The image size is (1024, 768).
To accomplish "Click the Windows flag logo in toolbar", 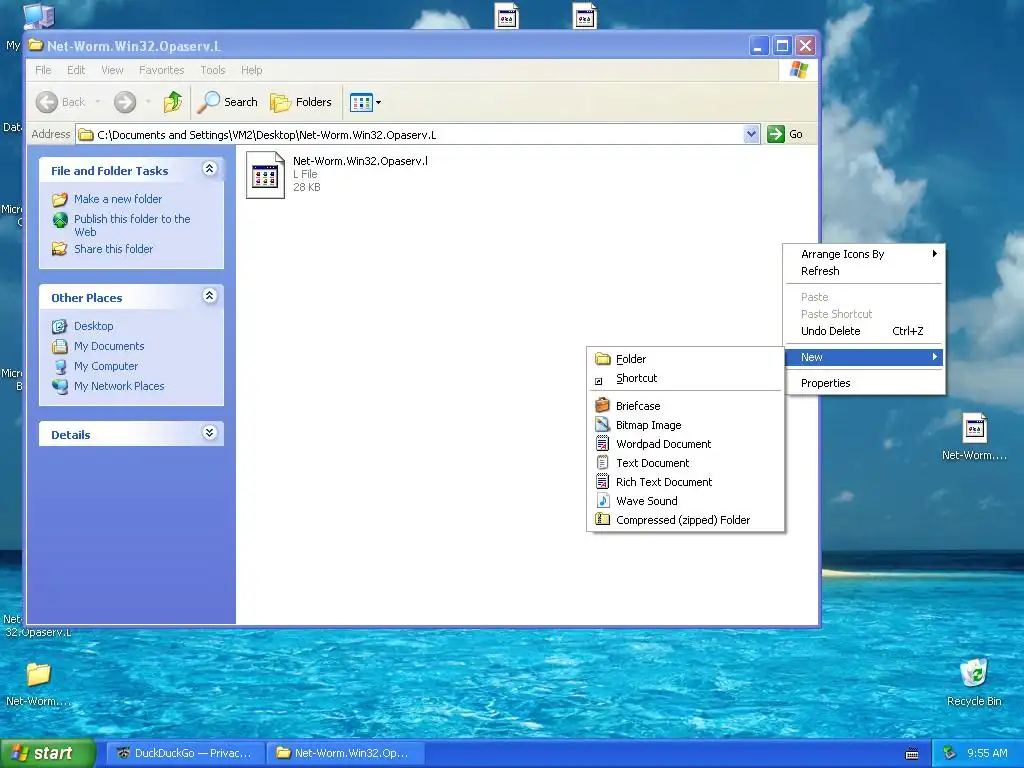I will tap(799, 70).
